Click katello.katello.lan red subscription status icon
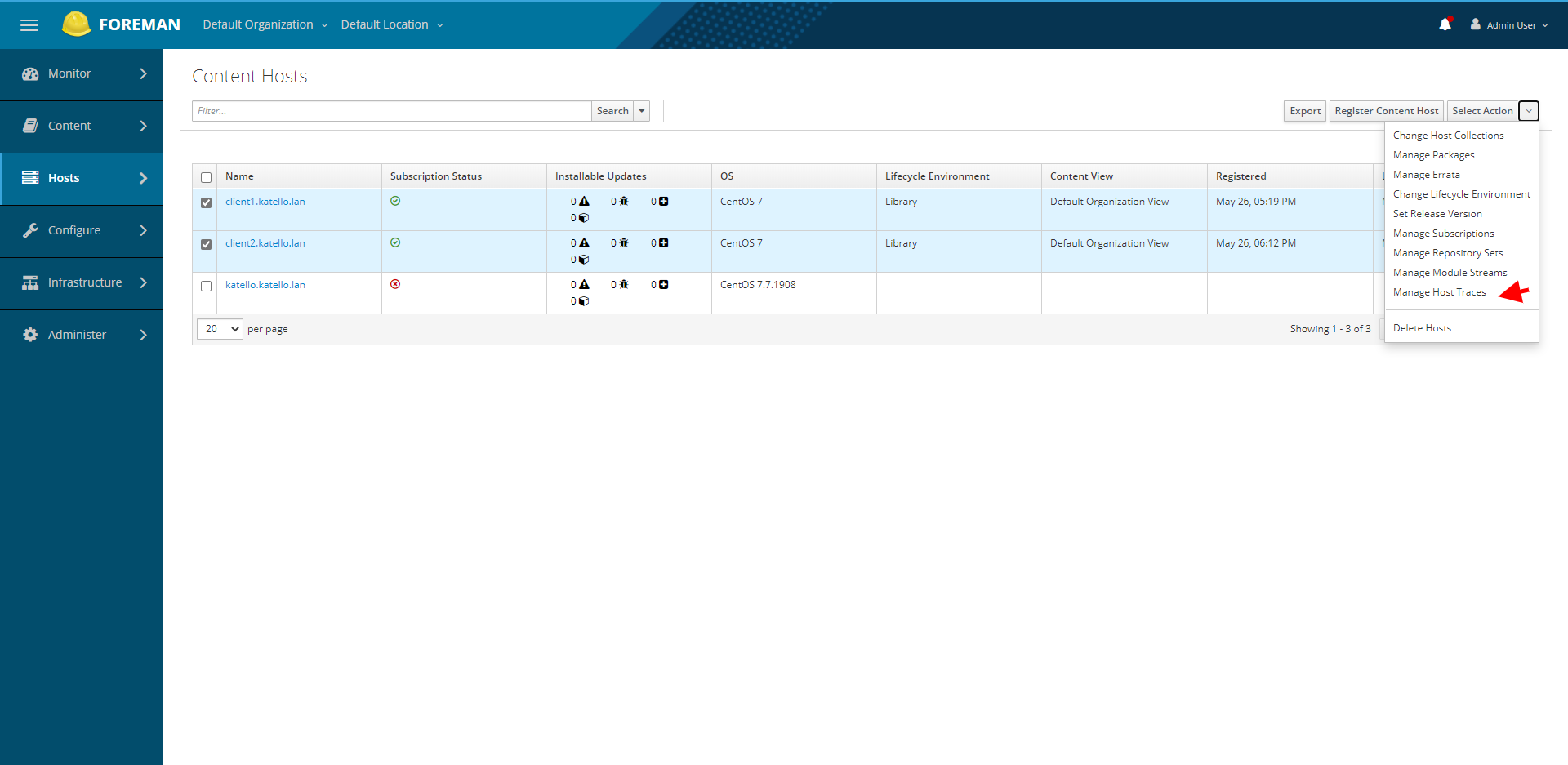Viewport: 1568px width, 765px height. (x=395, y=284)
